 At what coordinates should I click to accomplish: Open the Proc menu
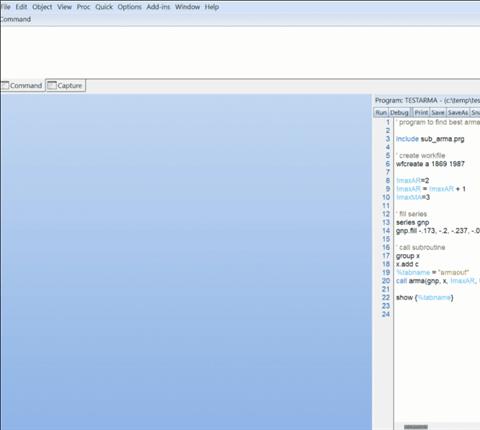point(83,7)
